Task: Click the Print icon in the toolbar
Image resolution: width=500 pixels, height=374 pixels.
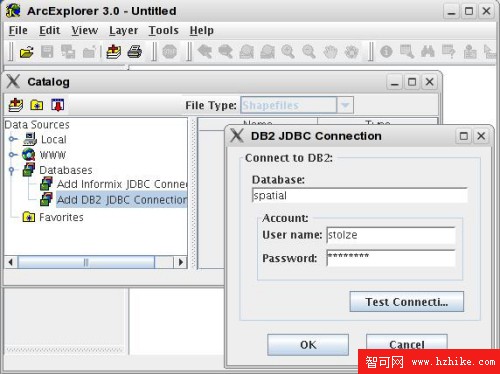Action: [135, 52]
